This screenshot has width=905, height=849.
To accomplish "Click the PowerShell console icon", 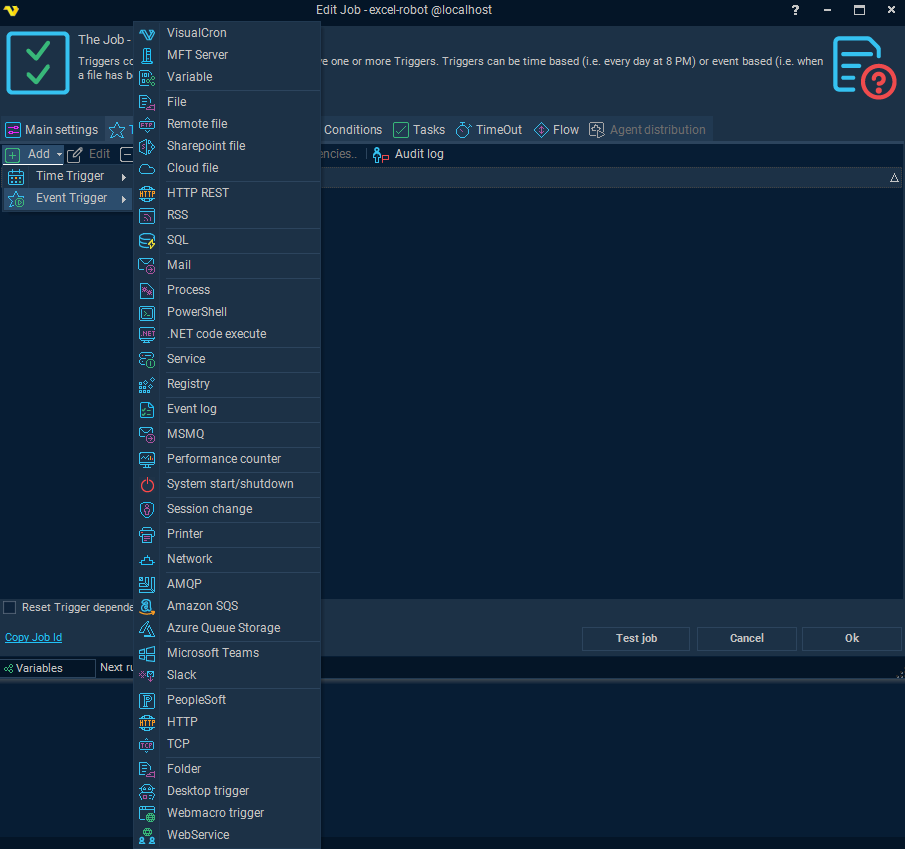I will coord(147,312).
